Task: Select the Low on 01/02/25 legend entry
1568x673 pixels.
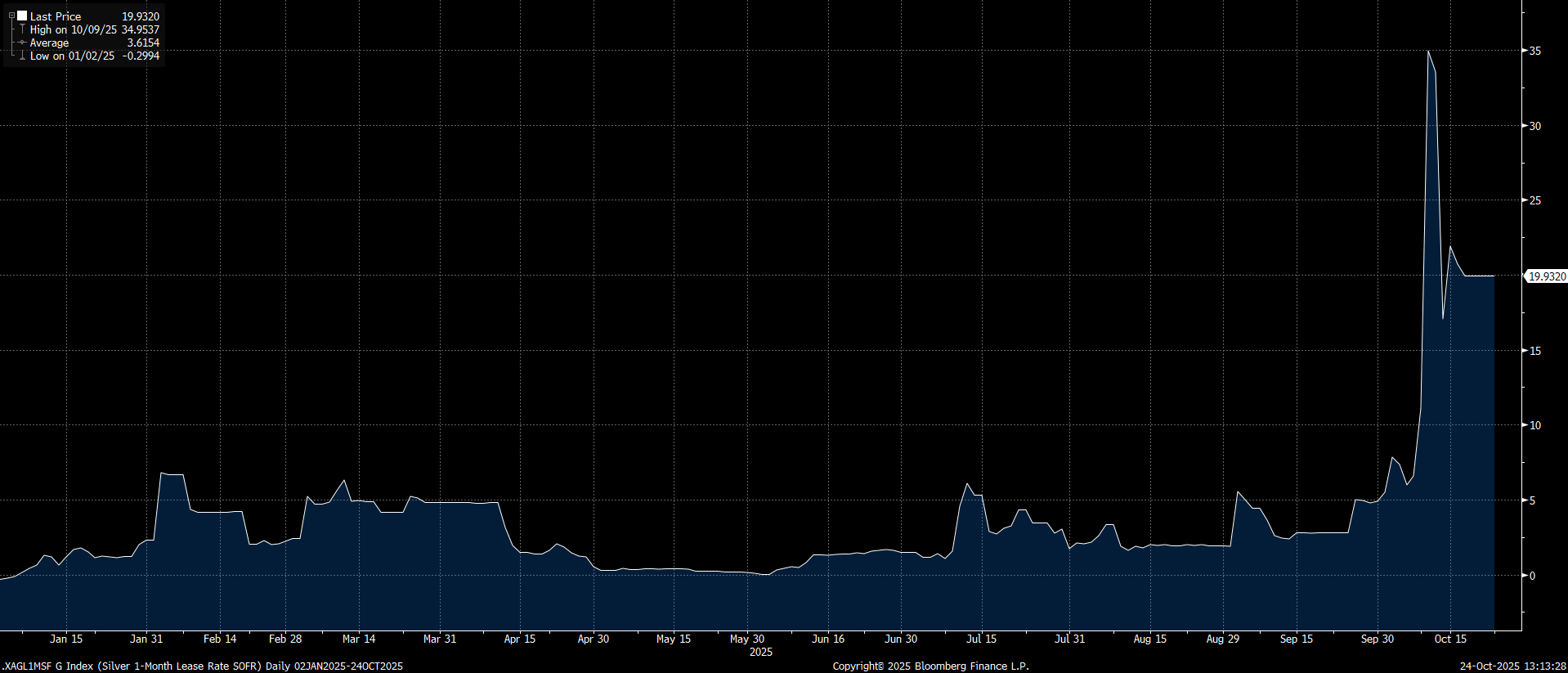Action: click(72, 56)
